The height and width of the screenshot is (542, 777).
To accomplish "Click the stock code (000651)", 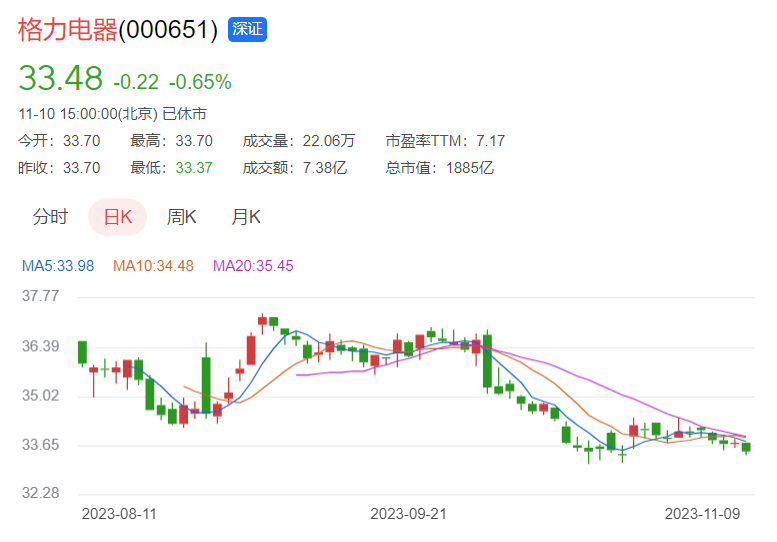I will click(x=168, y=30).
